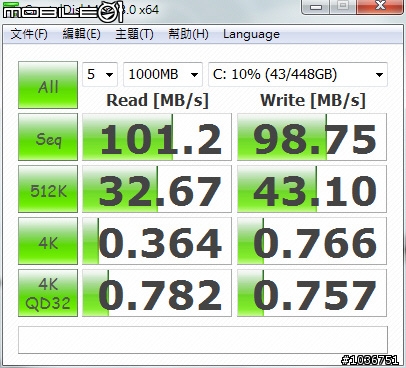Start the Seq benchmark test
The height and width of the screenshot is (368, 406).
[48, 137]
